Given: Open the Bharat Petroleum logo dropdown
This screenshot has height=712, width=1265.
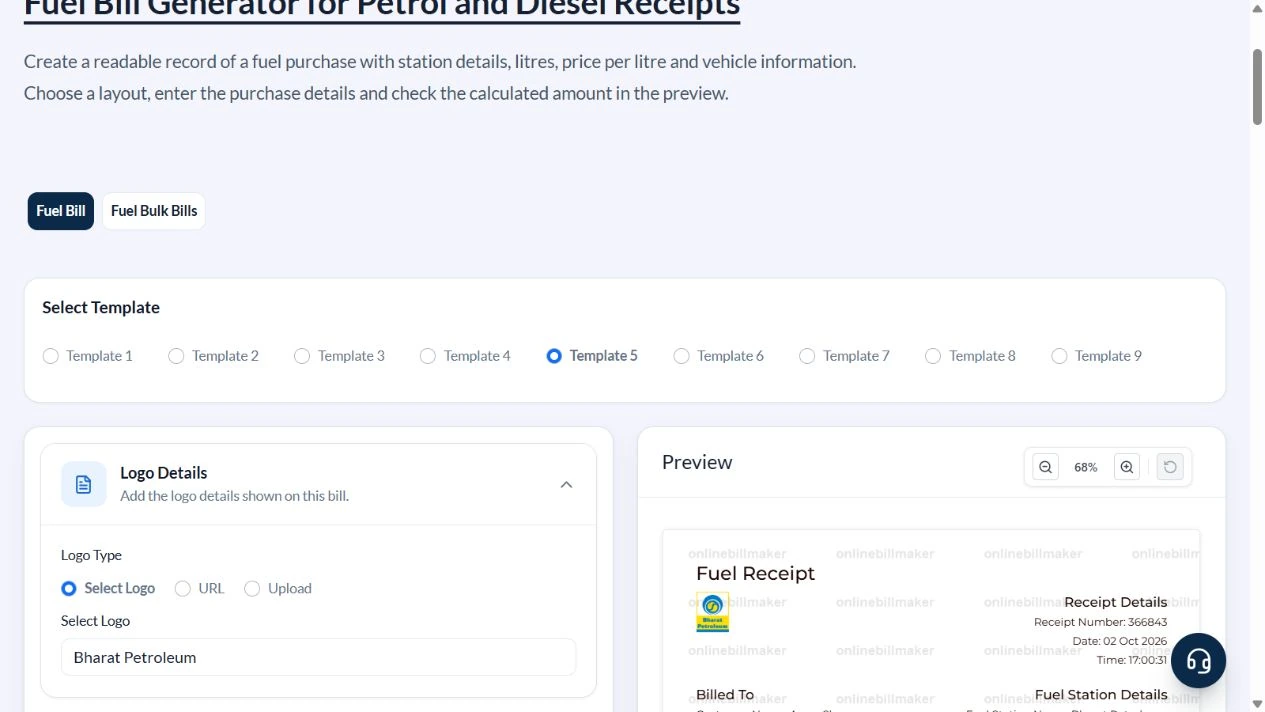Looking at the screenshot, I should click(318, 657).
